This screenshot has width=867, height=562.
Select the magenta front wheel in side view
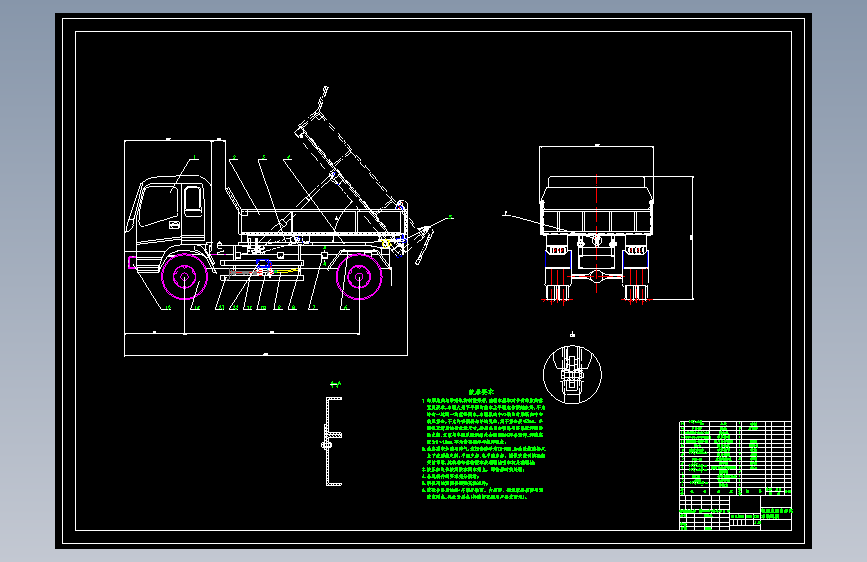184,277
